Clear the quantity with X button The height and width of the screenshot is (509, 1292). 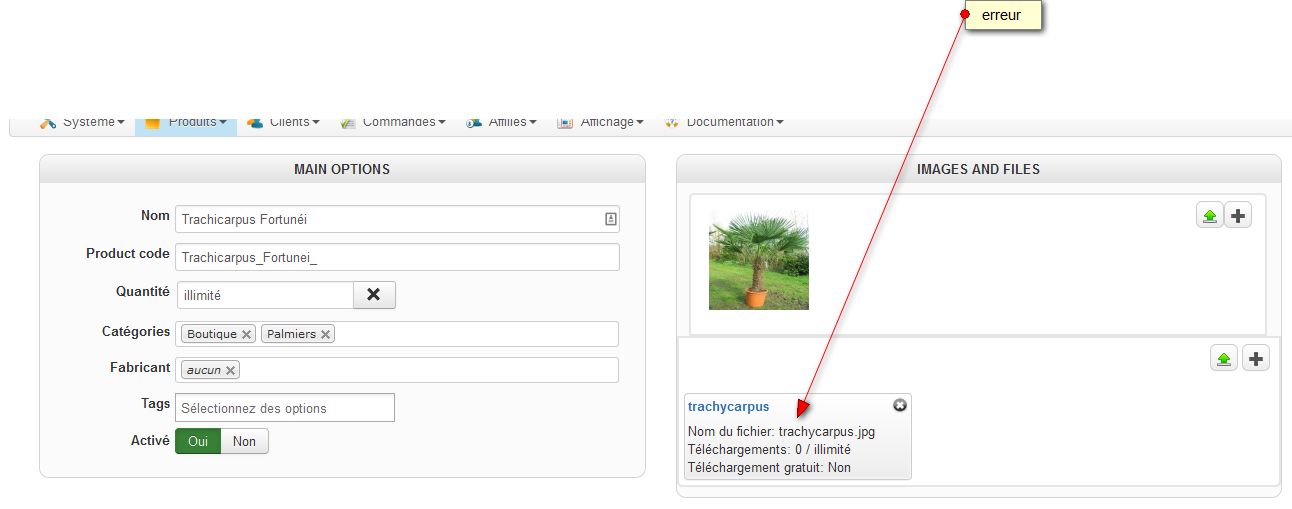[374, 295]
